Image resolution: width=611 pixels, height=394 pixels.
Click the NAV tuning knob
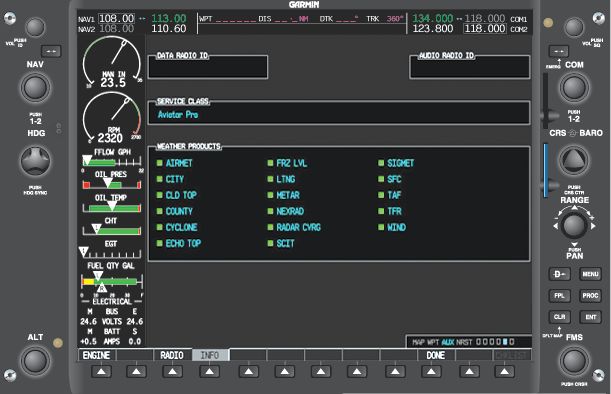[35, 88]
